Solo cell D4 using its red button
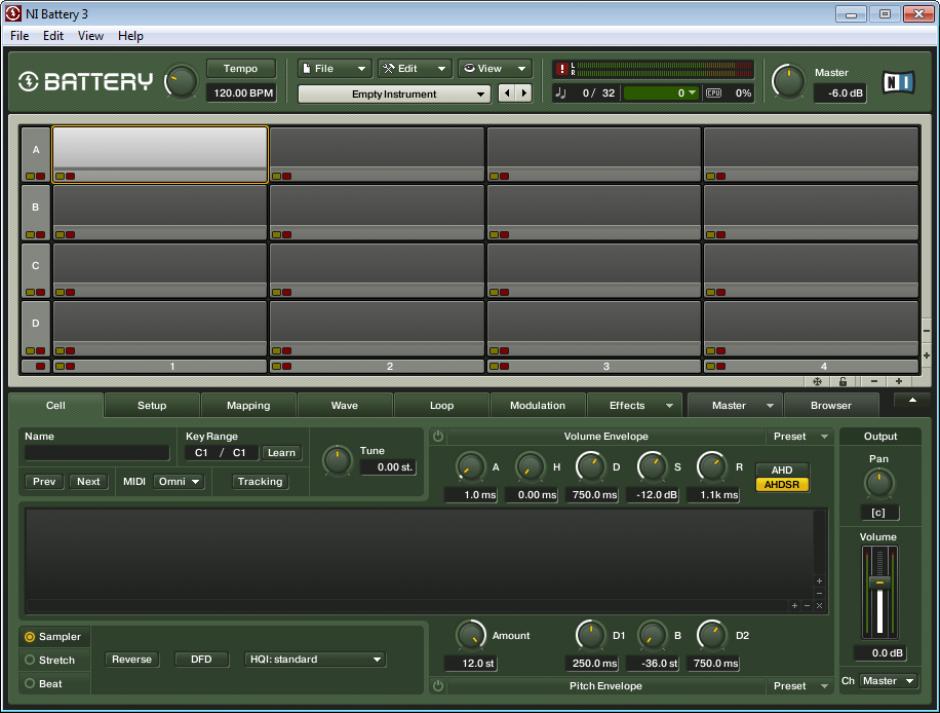940x713 pixels. coord(721,351)
